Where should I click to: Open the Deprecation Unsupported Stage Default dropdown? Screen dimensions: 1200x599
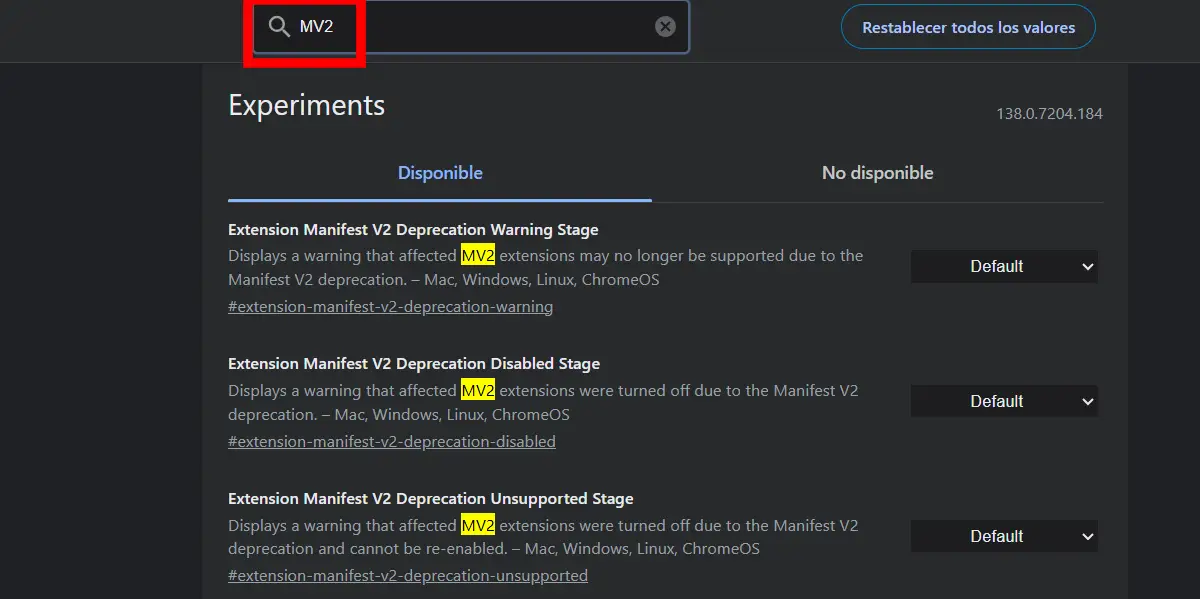1004,537
